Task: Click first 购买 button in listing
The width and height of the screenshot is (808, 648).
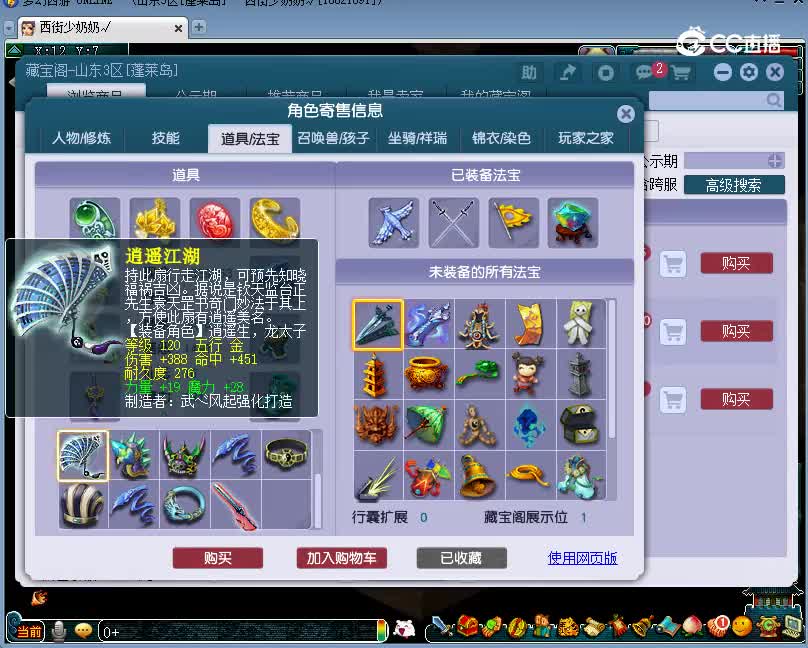Action: [x=736, y=263]
